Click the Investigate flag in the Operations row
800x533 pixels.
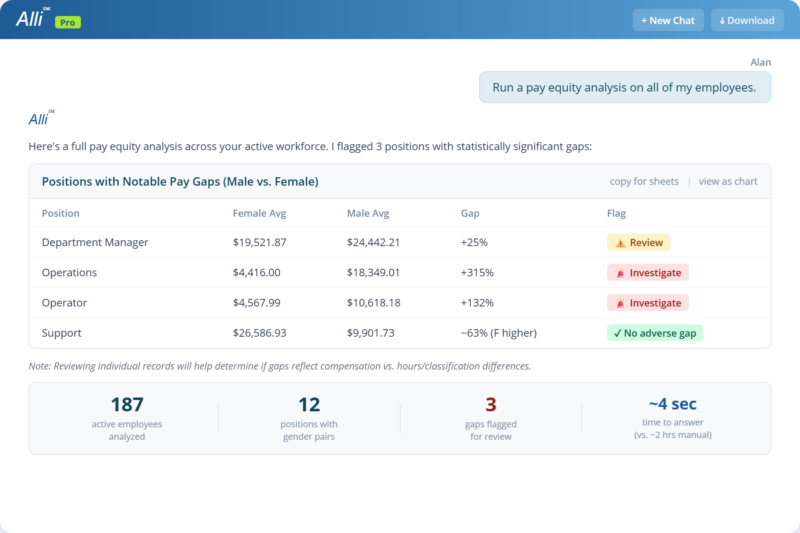[647, 272]
